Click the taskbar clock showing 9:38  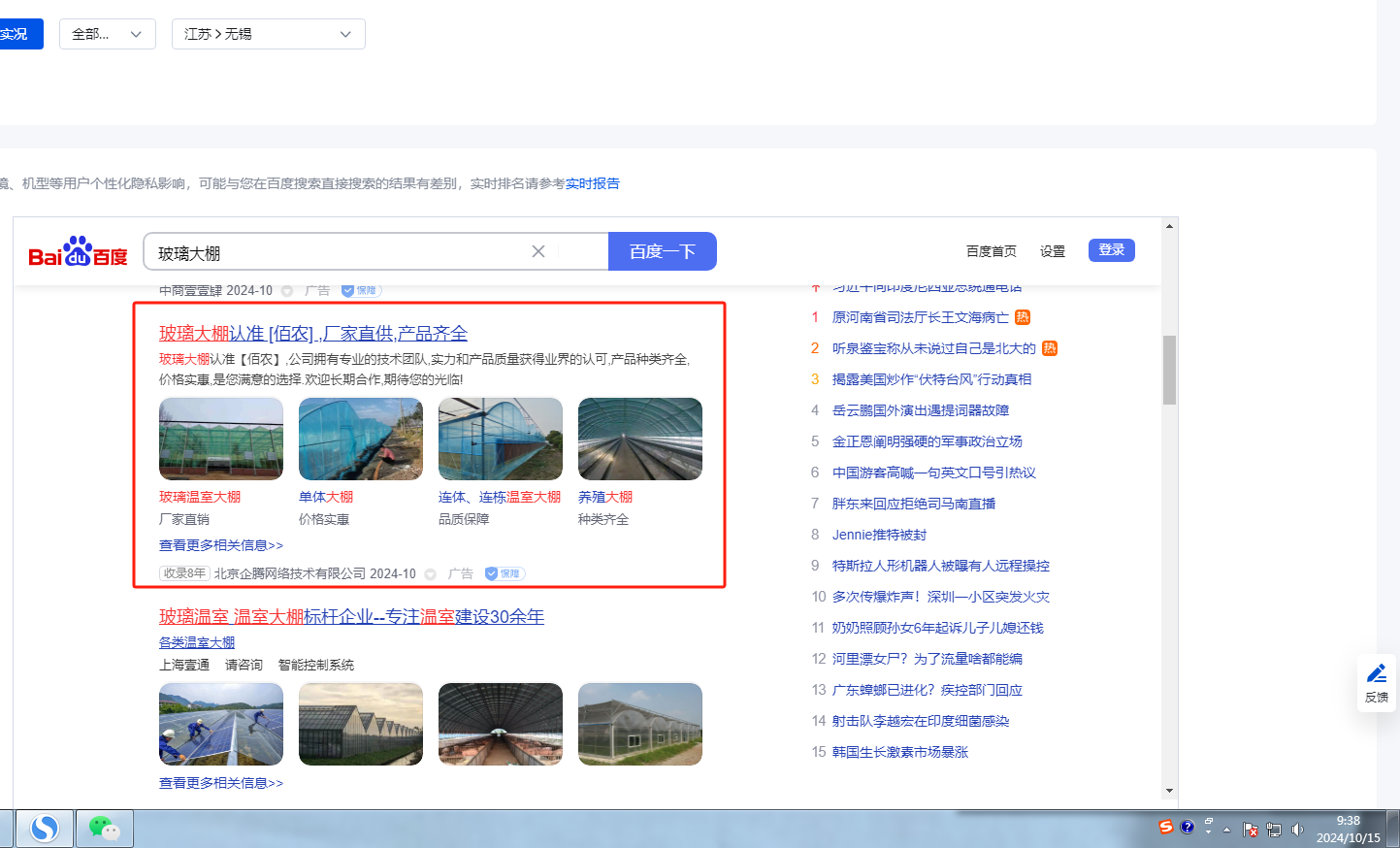coord(1349,830)
